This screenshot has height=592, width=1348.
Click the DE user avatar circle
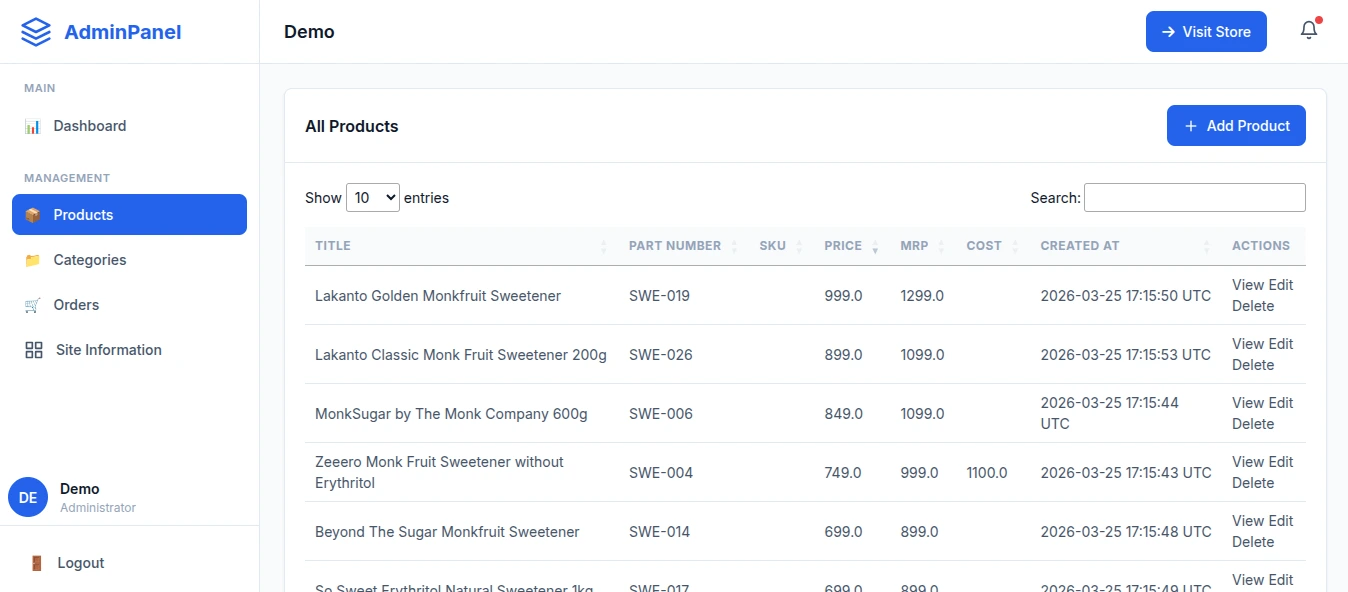tap(28, 497)
